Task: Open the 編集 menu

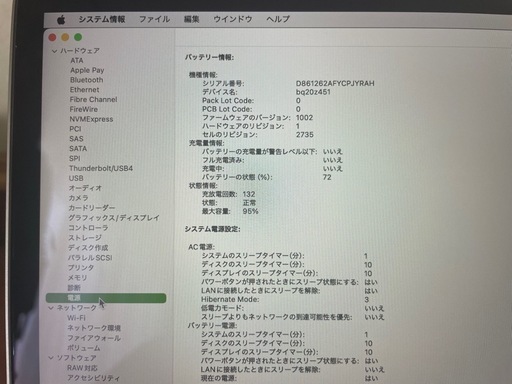Action: coord(192,19)
